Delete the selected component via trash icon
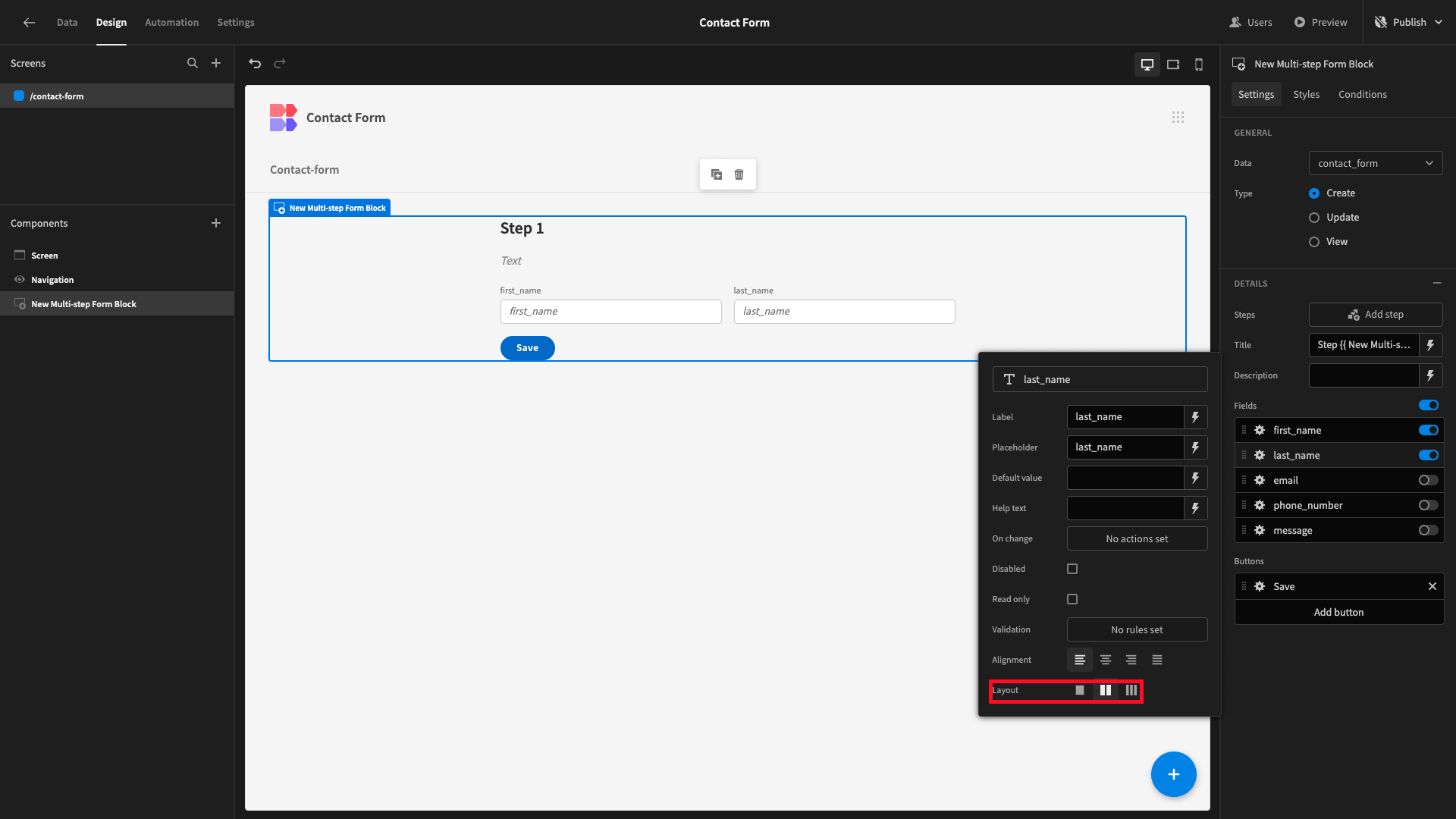The height and width of the screenshot is (819, 1456). (x=739, y=174)
